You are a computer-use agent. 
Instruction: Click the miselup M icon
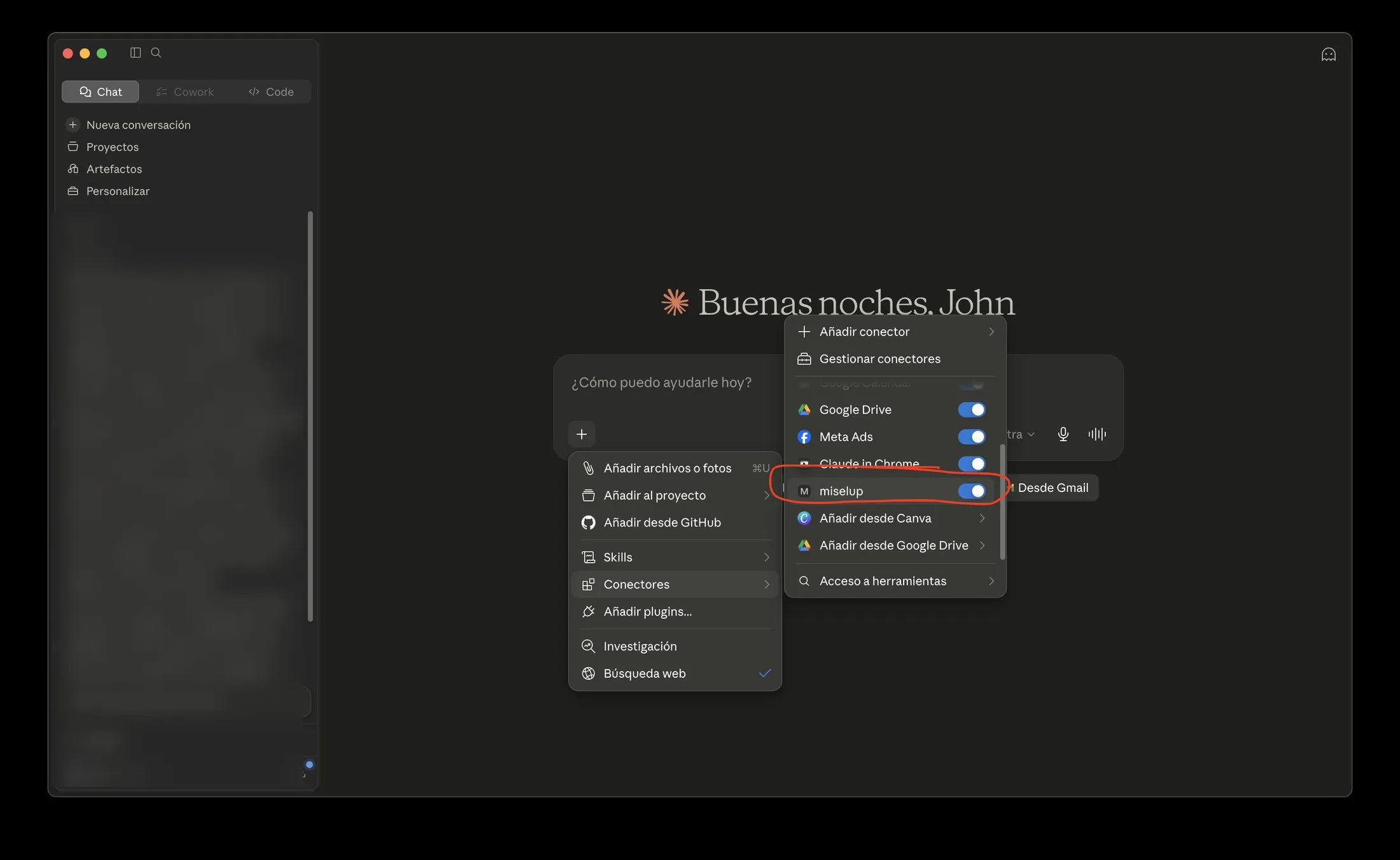click(x=804, y=491)
